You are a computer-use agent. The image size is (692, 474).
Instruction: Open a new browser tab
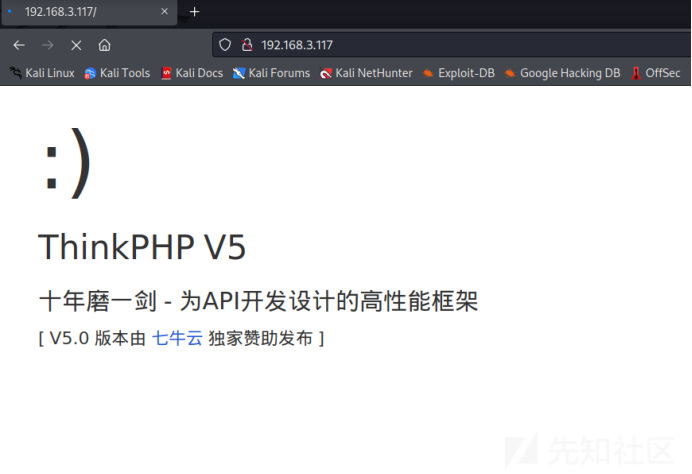click(195, 12)
